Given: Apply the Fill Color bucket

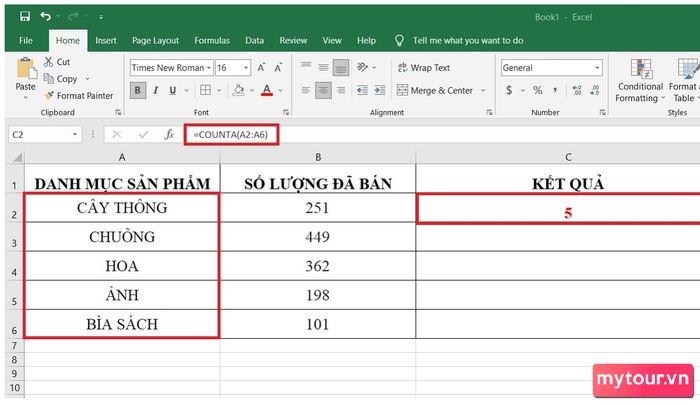Looking at the screenshot, I should (x=239, y=90).
